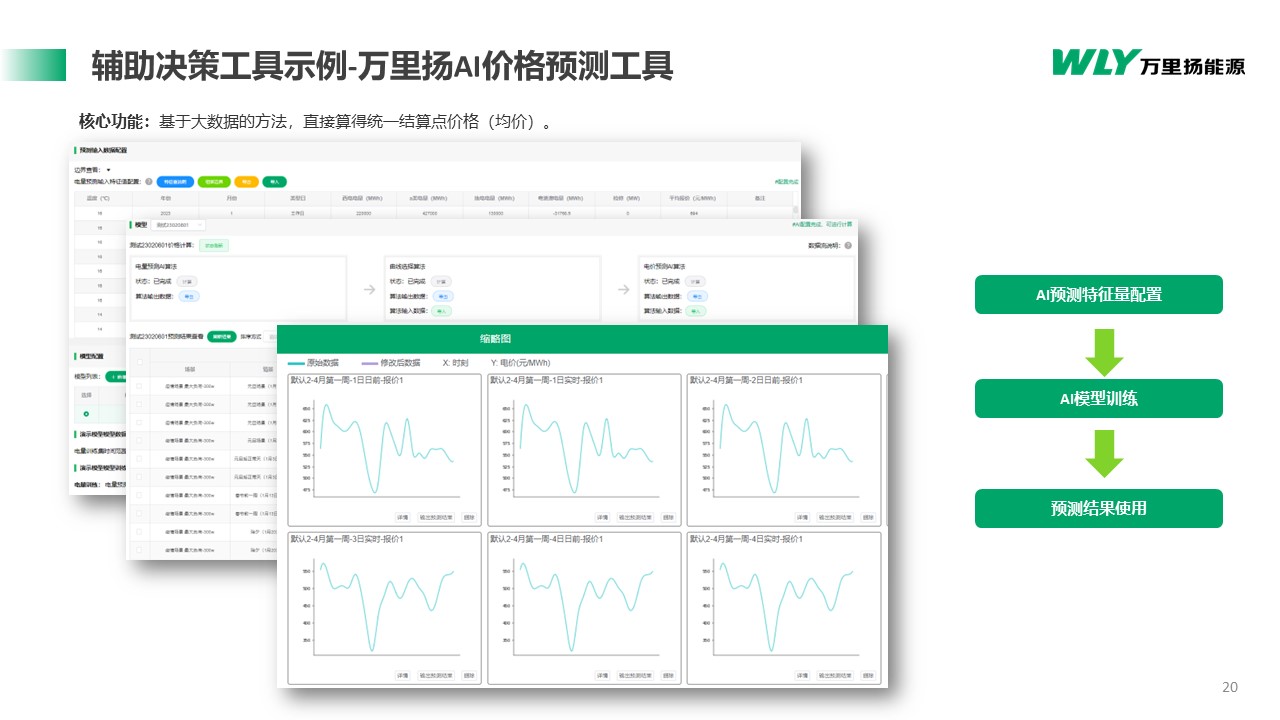Image resolution: width=1280 pixels, height=720 pixels.
Task: Click 输出预测结果 under the 1日实时-报价1 chart
Action: pos(636,518)
